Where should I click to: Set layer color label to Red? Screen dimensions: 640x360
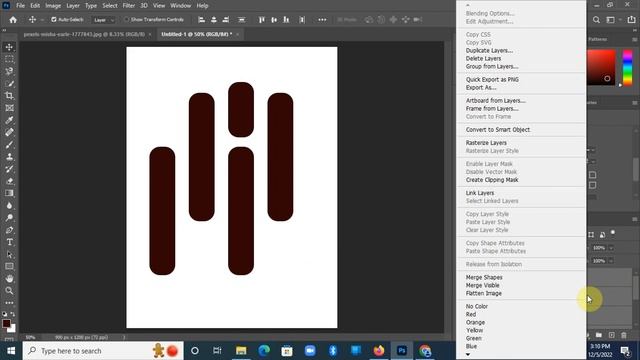point(471,314)
